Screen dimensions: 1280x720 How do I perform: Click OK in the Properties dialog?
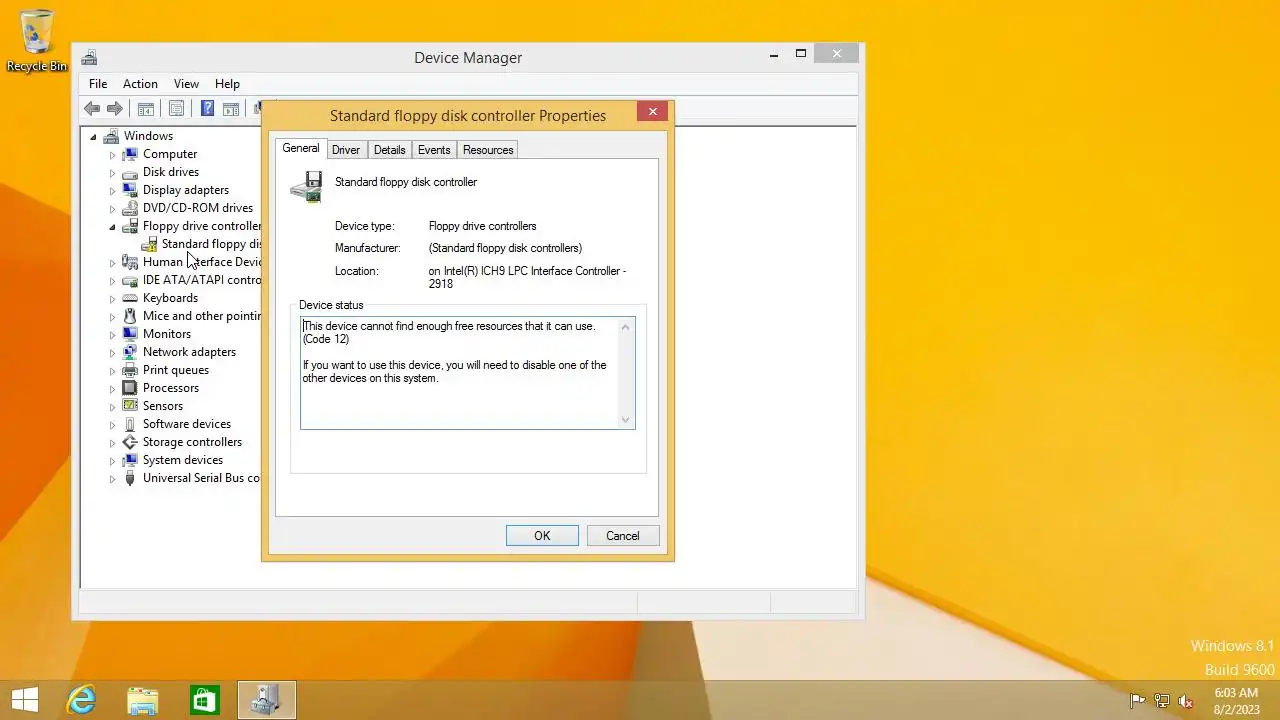pos(542,536)
